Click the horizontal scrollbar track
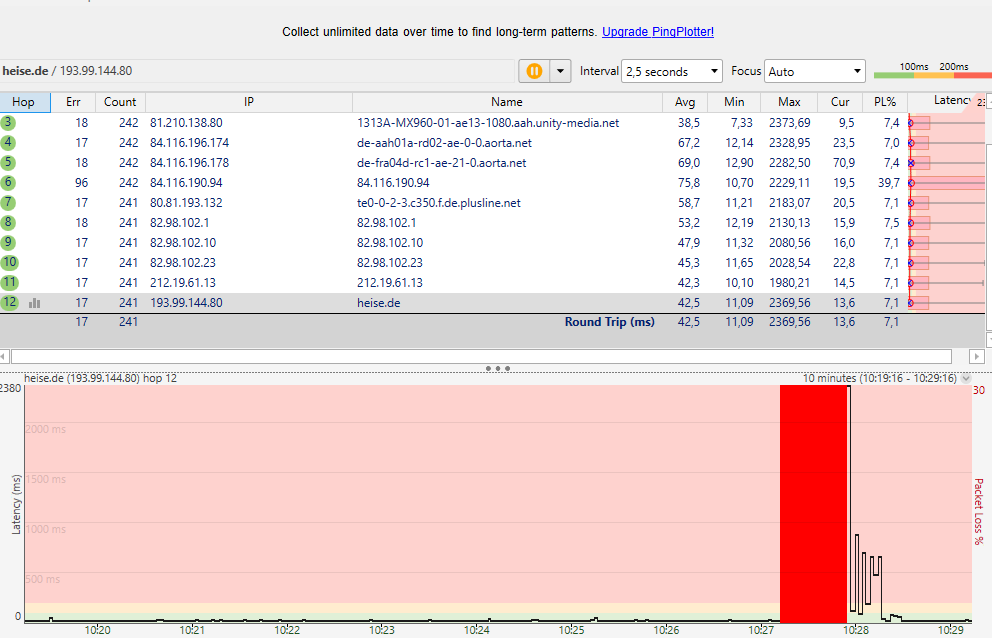Viewport: 992px width, 638px height. [481, 356]
